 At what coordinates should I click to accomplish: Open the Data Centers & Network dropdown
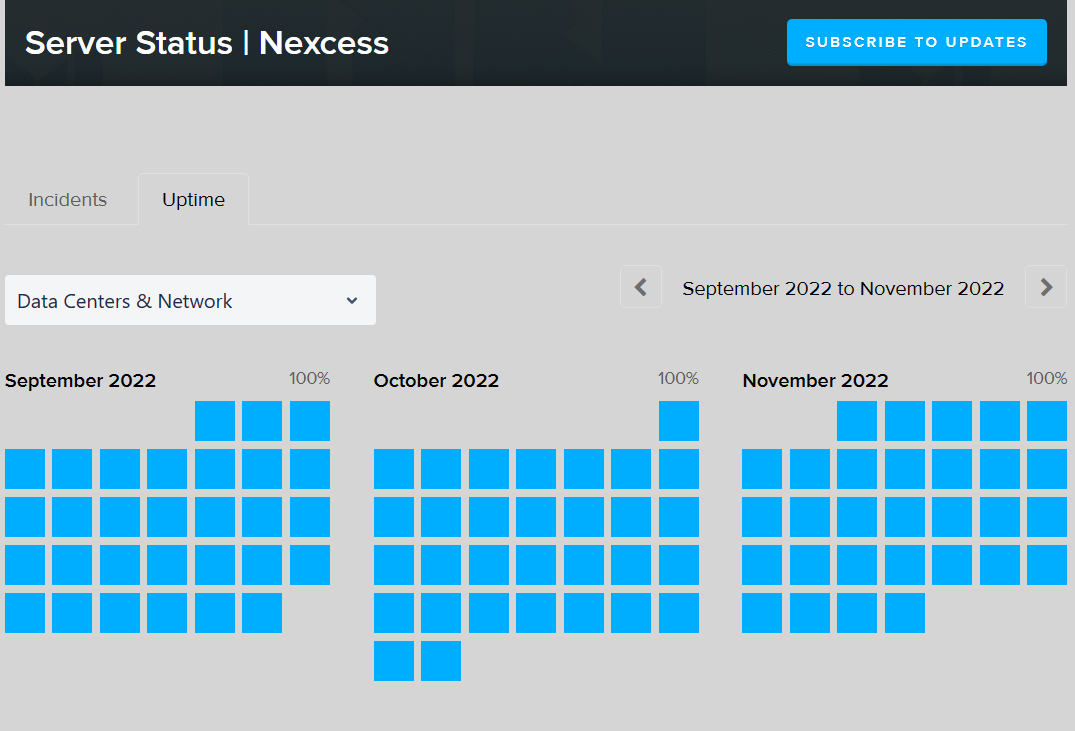190,300
